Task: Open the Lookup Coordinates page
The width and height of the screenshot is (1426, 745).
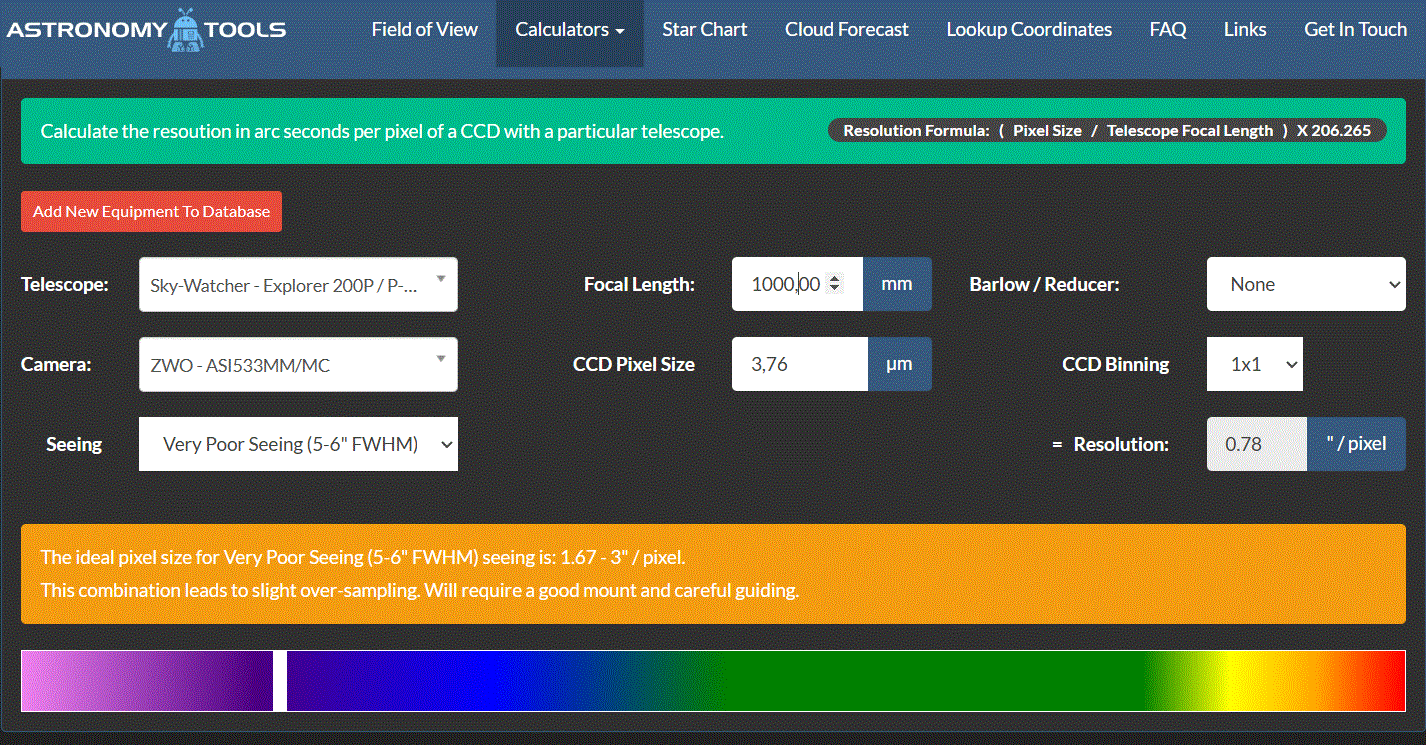Action: tap(1029, 29)
